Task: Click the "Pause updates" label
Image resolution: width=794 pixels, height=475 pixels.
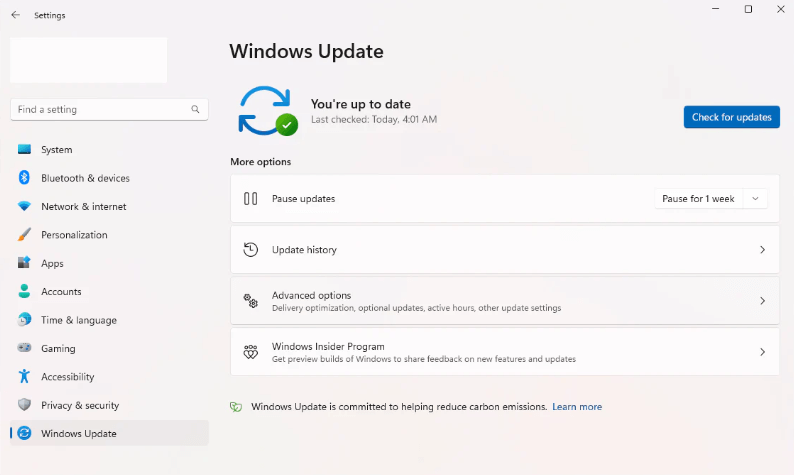Action: 303,199
